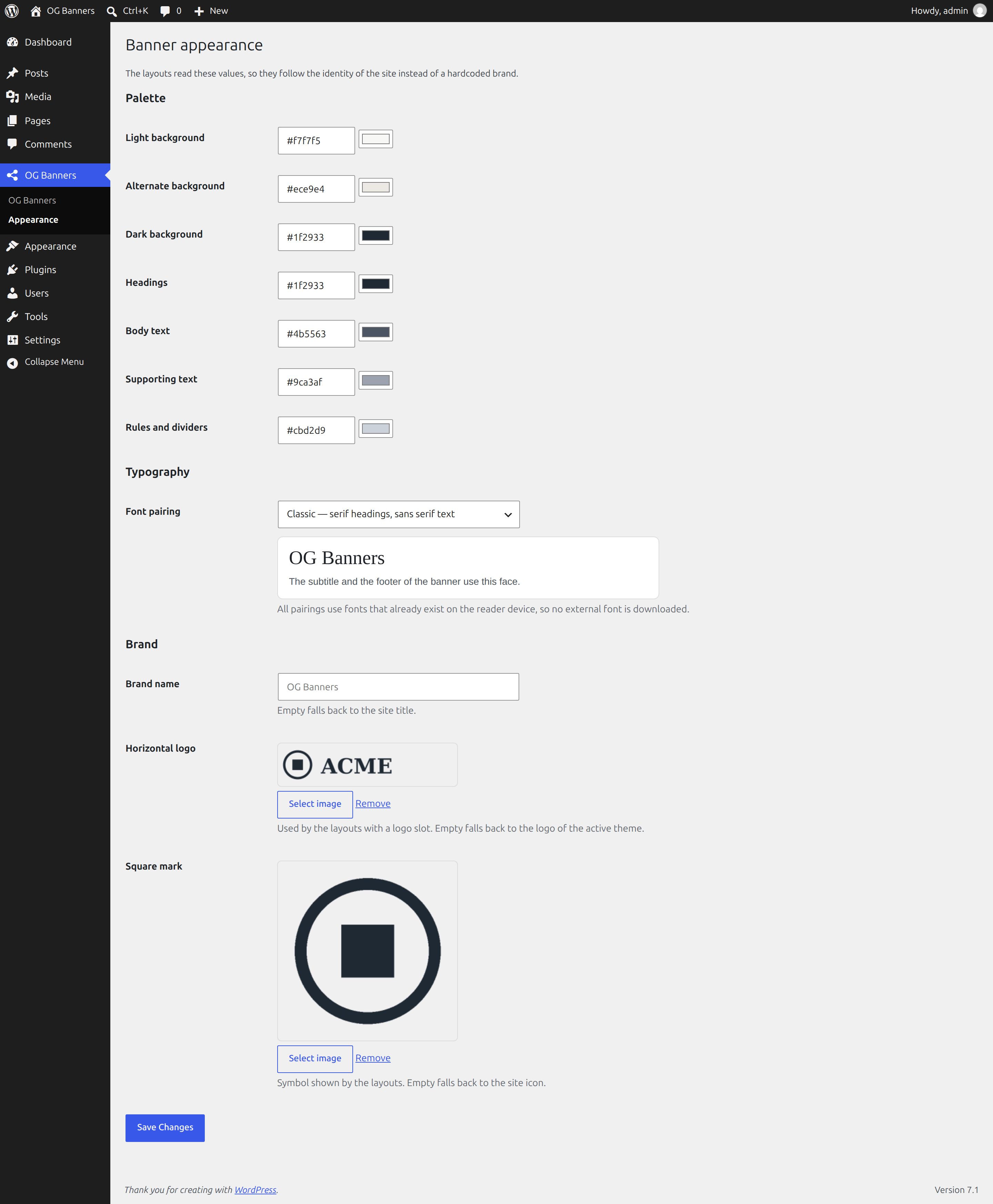Click the Settings sliders icon

coord(12,340)
